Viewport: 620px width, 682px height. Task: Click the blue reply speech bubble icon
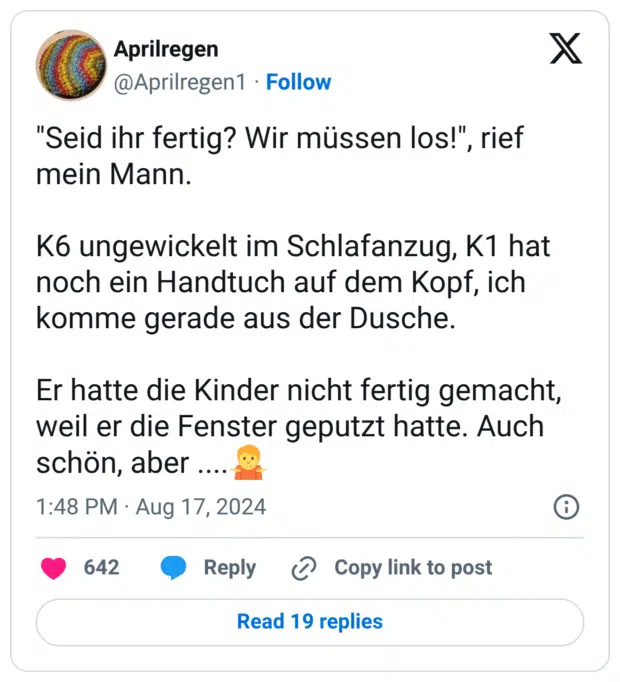click(x=174, y=568)
